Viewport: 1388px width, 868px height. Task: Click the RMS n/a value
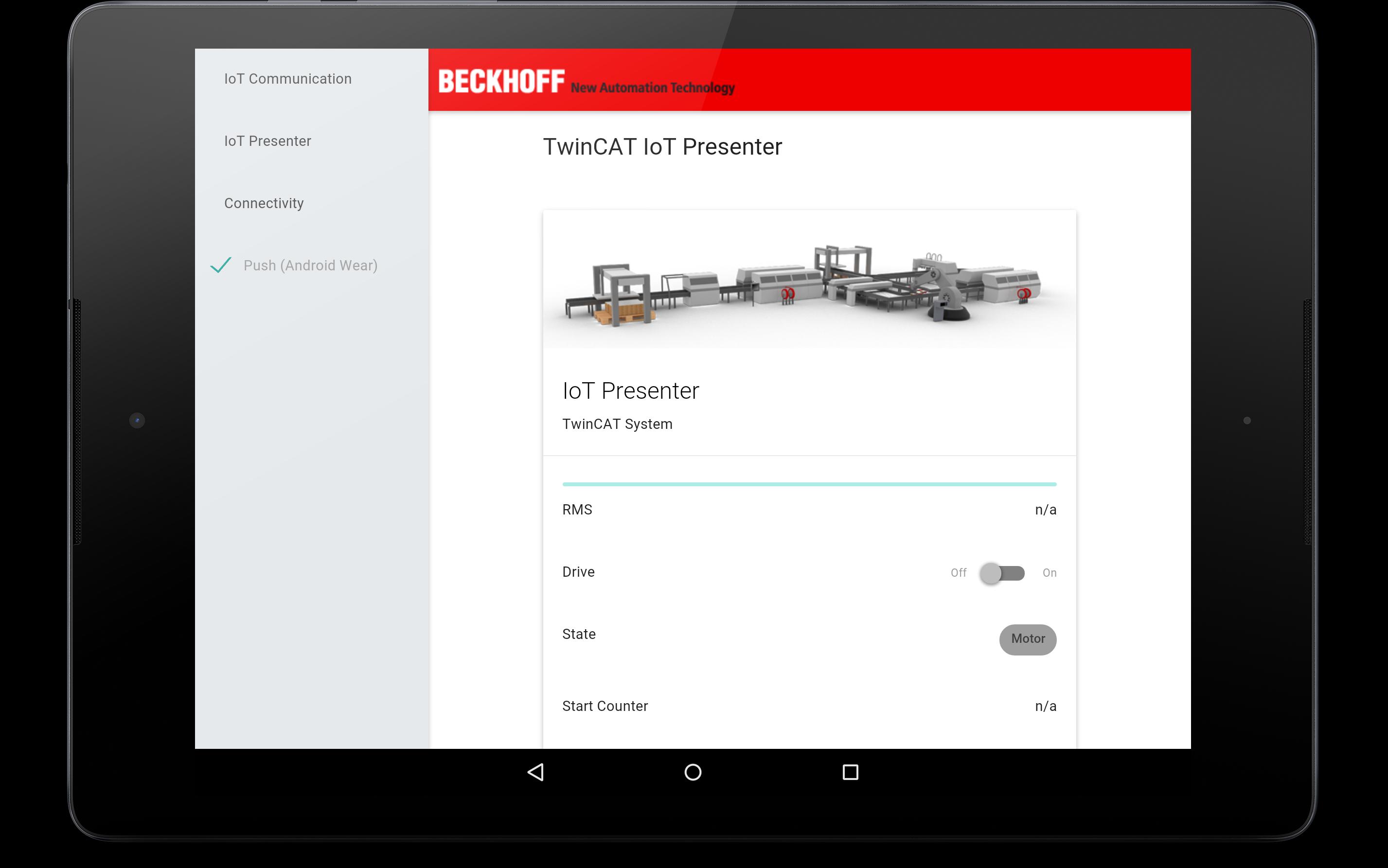(x=1045, y=510)
